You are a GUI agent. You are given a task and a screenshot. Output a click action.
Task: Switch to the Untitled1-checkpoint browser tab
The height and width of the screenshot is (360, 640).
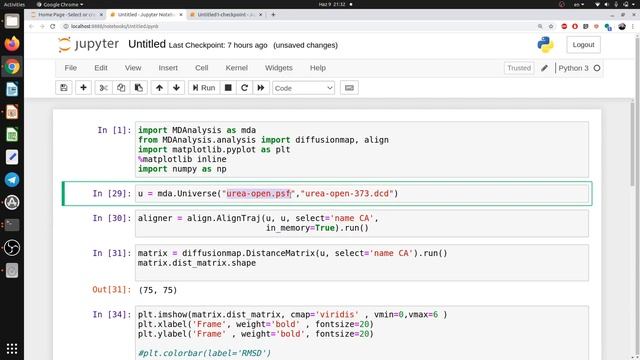click(x=226, y=15)
